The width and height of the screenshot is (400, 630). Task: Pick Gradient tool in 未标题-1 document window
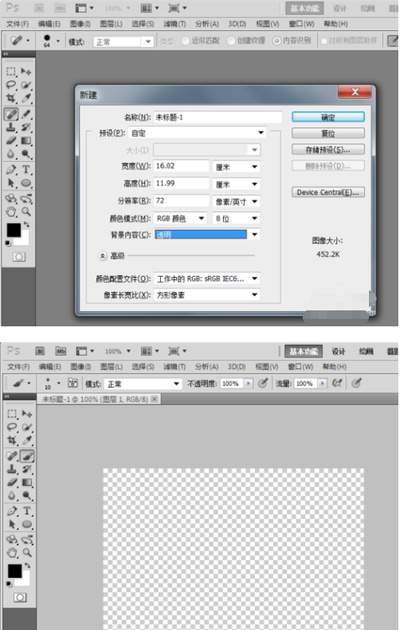(x=27, y=482)
